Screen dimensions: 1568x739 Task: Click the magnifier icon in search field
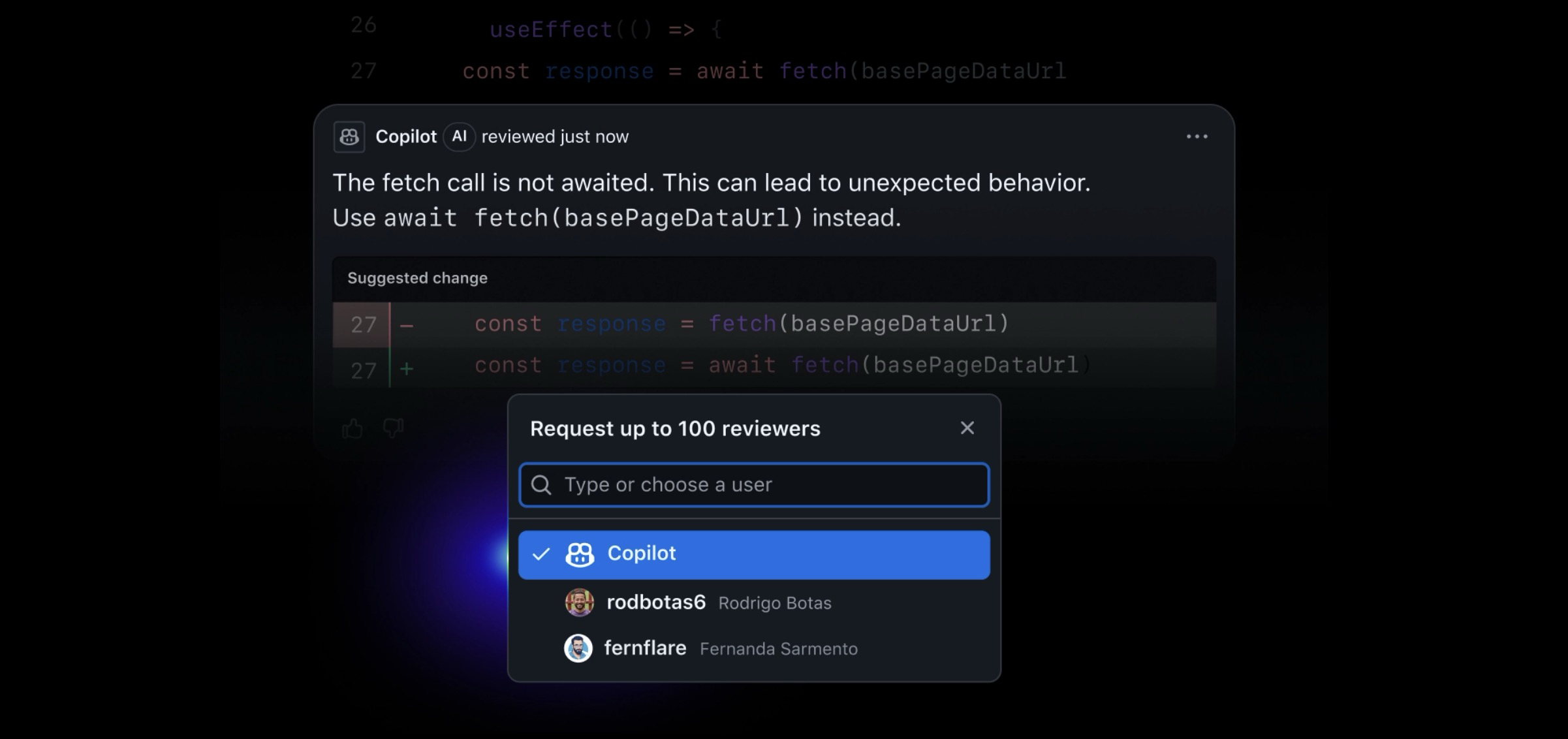point(541,484)
